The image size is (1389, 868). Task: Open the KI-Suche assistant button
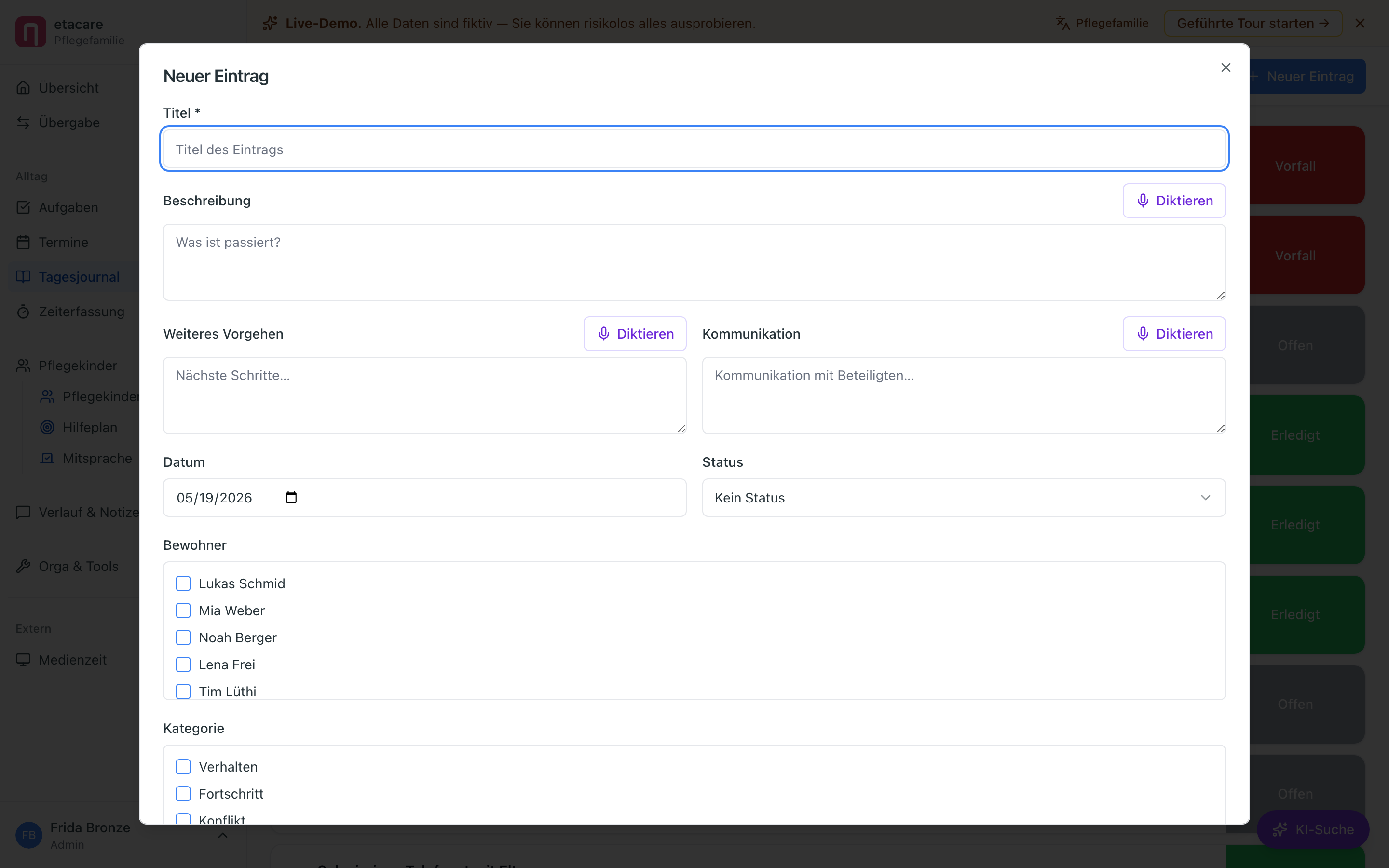point(1313,829)
